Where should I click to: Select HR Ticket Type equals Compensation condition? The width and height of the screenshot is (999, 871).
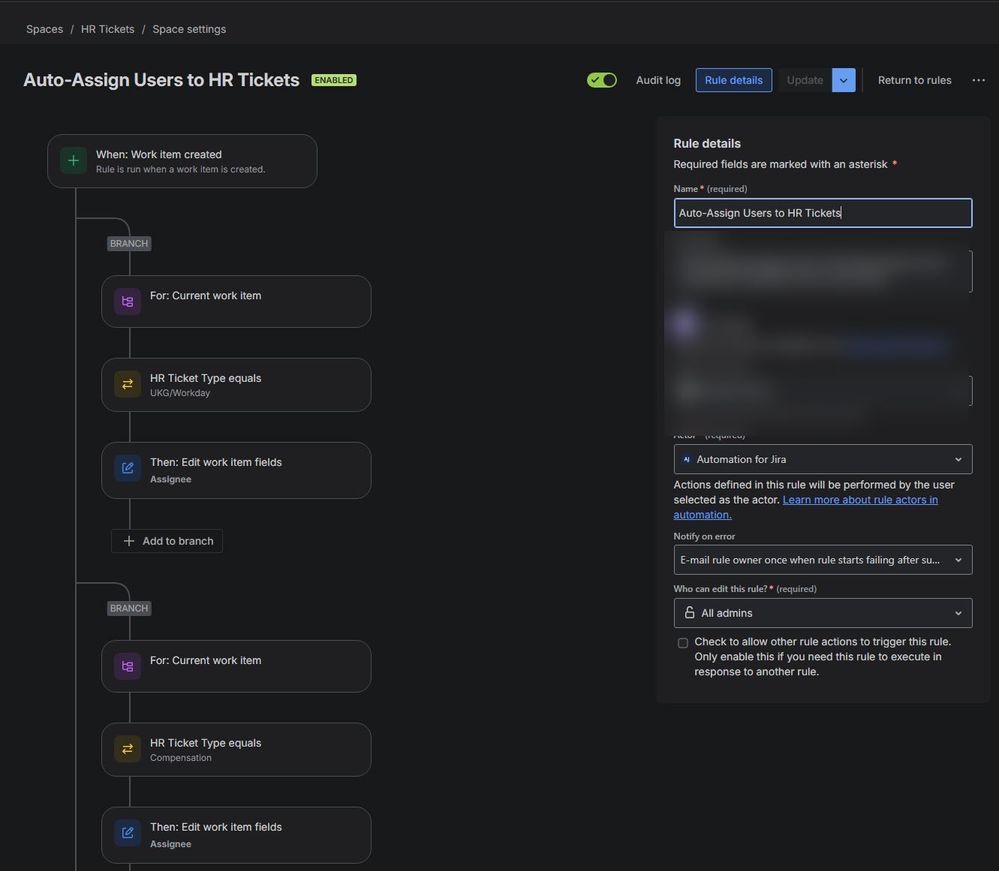coord(236,749)
